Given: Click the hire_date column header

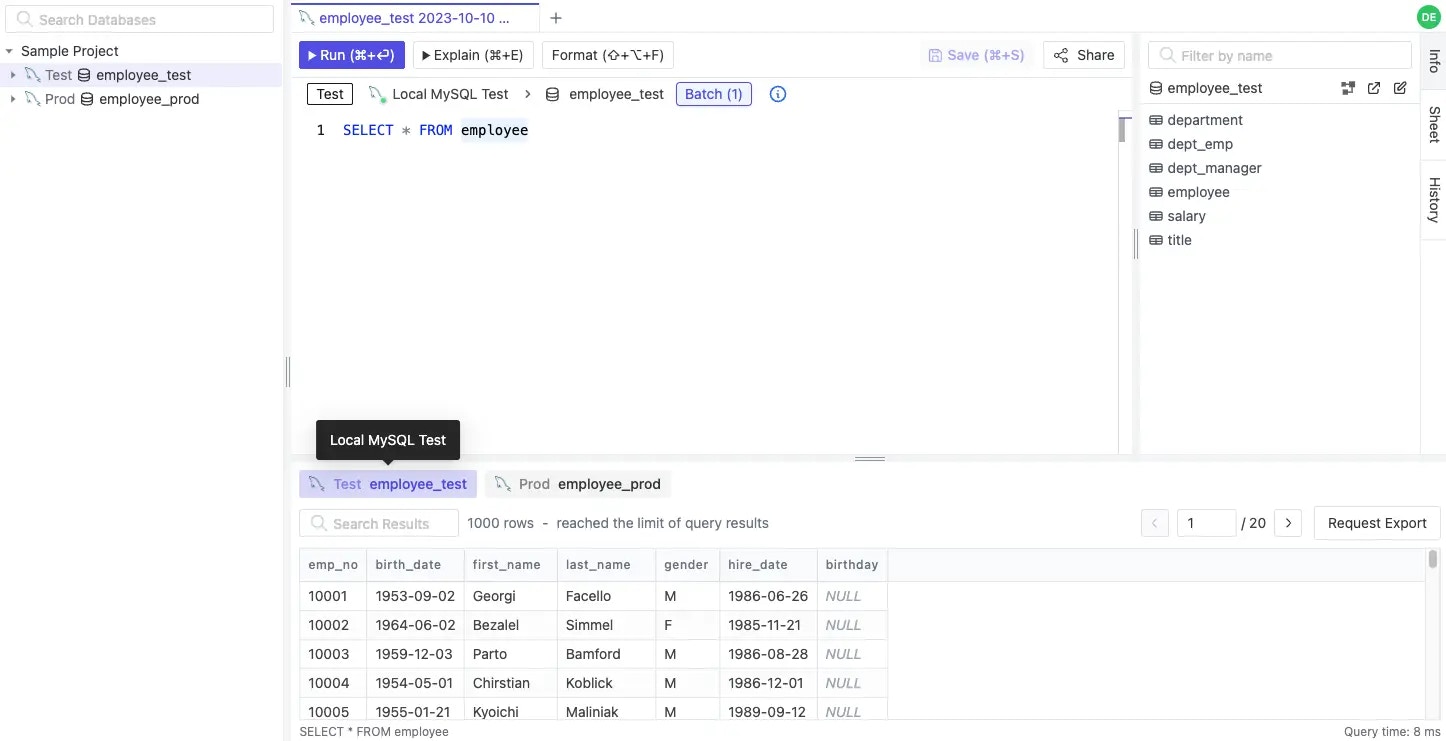Looking at the screenshot, I should tap(768, 565).
